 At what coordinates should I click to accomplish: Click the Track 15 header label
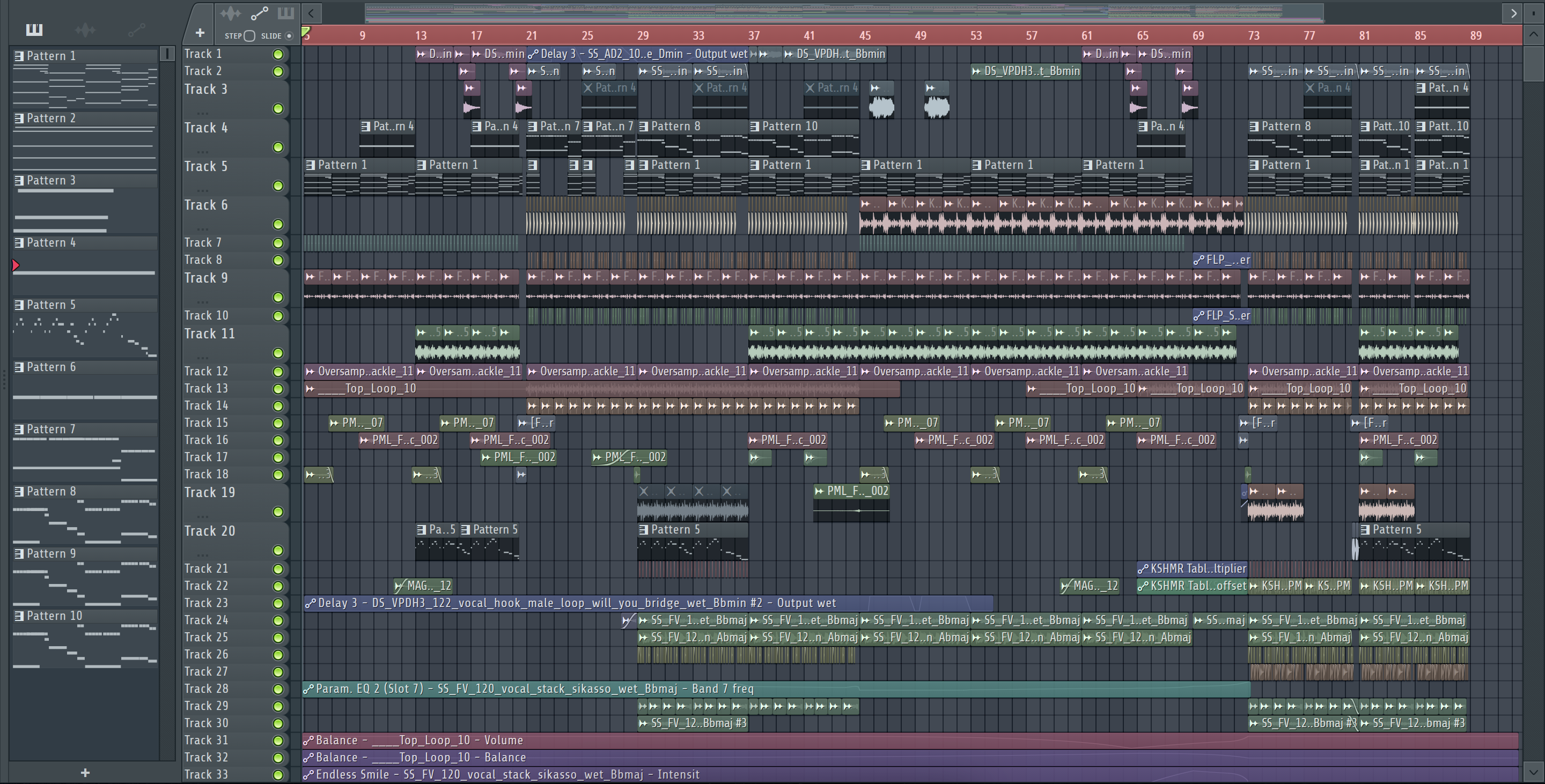click(205, 423)
